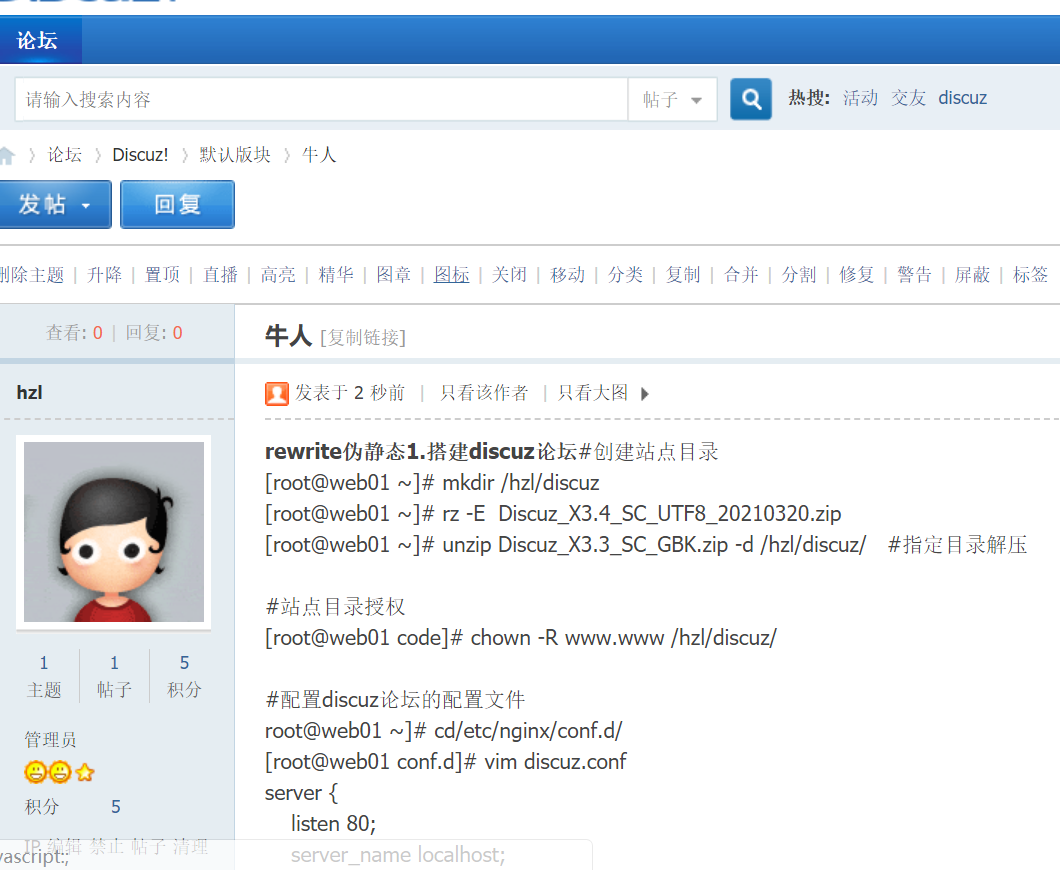Click the line 'chown -R www.www /hzl/discuz/'
The height and width of the screenshot is (870, 1060).
click(x=521, y=637)
